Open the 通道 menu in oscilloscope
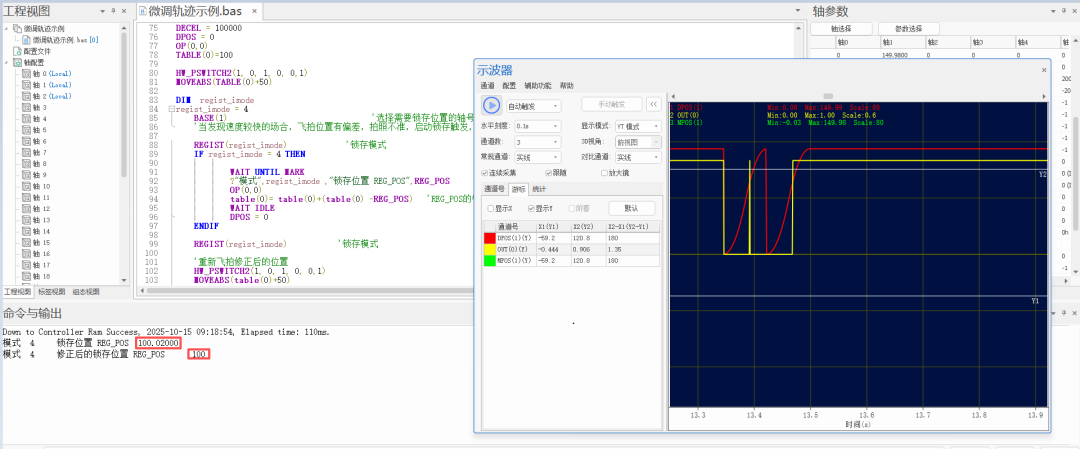Viewport: 1080px width, 449px height. (487, 86)
